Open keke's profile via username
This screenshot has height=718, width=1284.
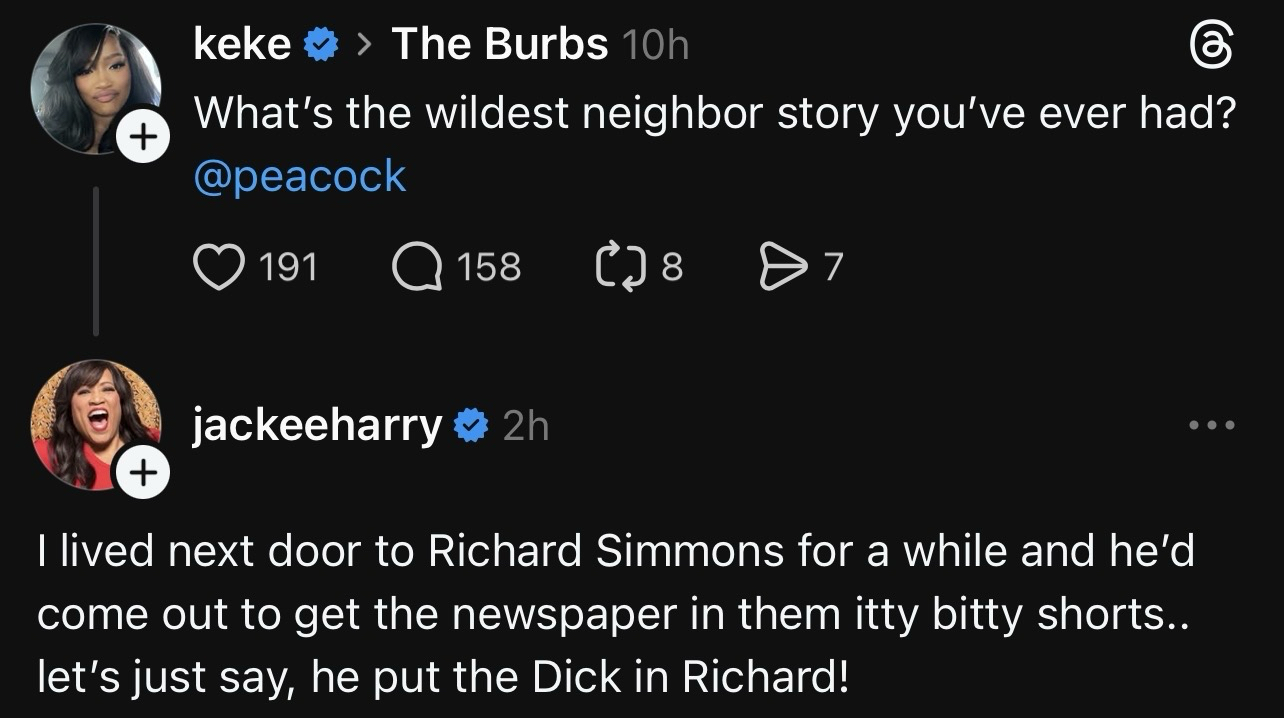pos(242,44)
